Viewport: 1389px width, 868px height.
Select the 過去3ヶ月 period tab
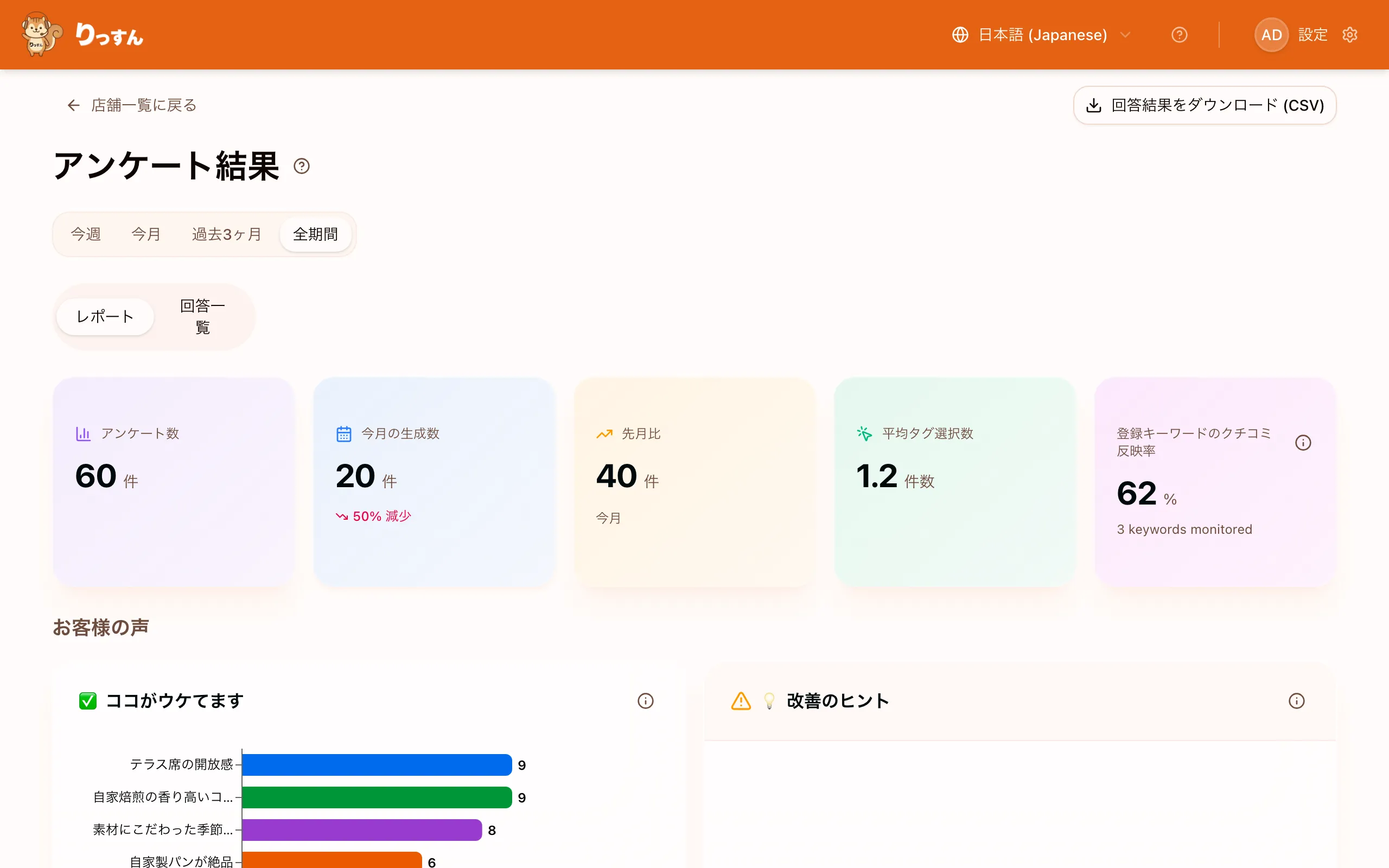(226, 234)
